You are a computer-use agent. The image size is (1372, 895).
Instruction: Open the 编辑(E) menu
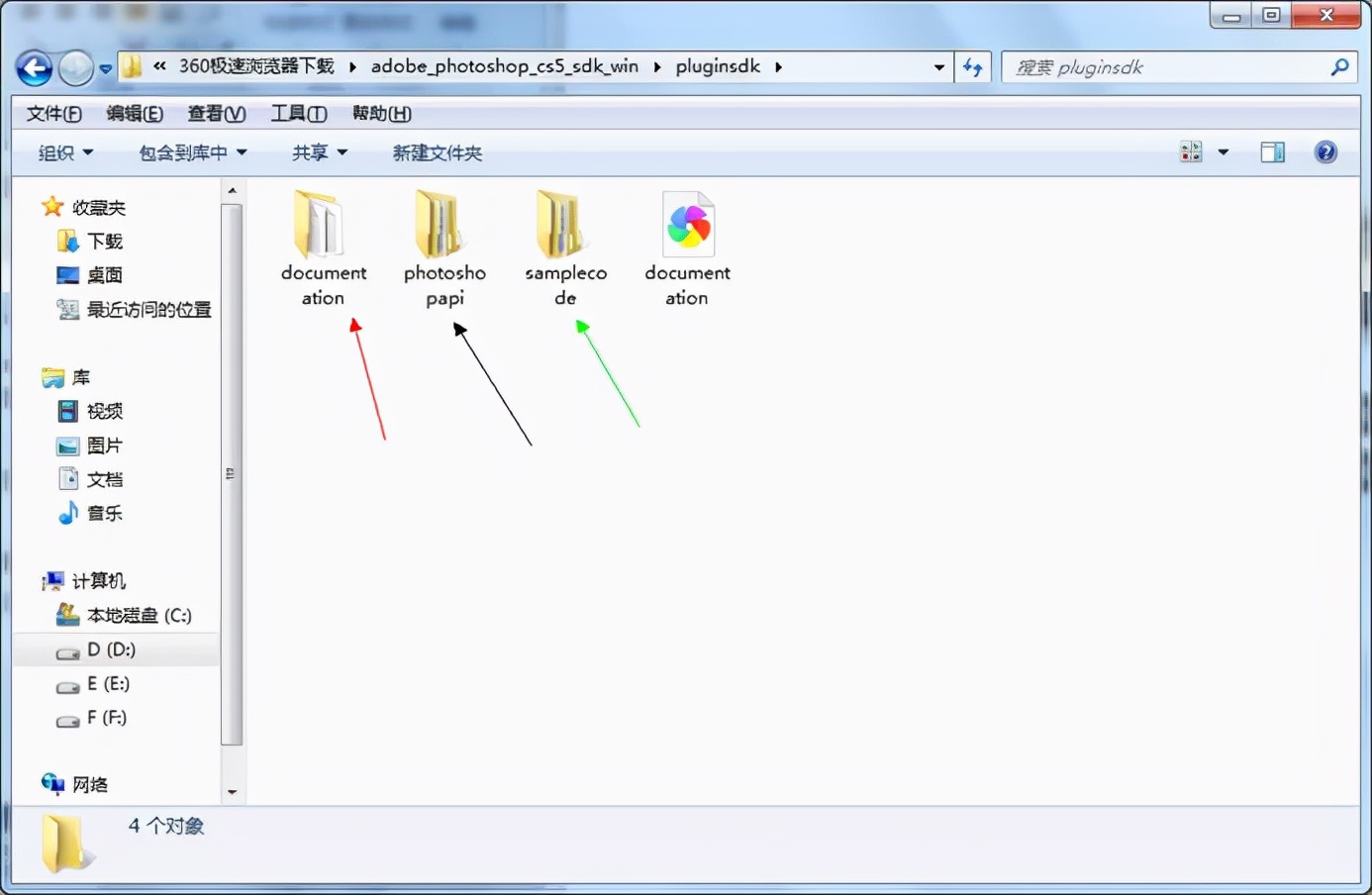(135, 114)
